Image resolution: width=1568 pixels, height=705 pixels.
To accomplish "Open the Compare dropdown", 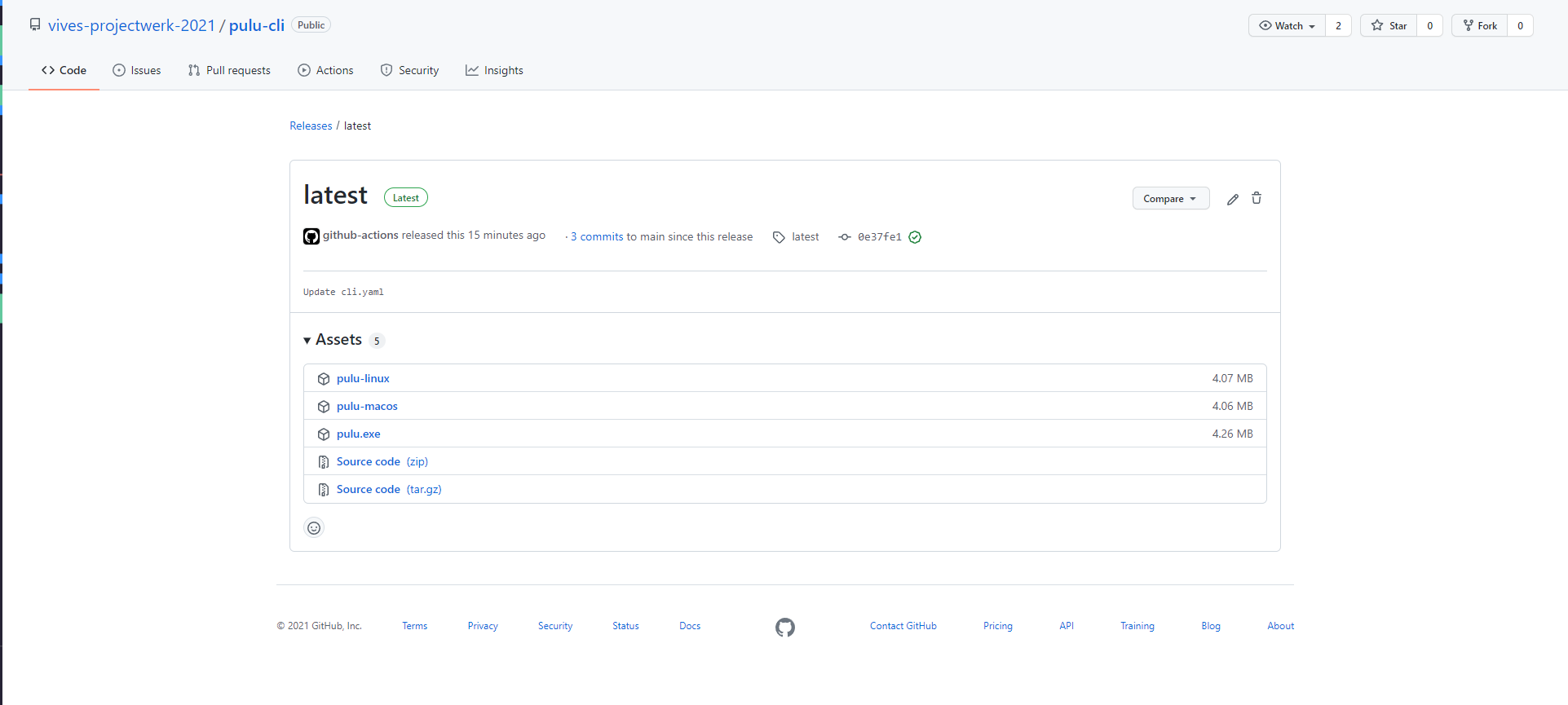I will (x=1170, y=198).
